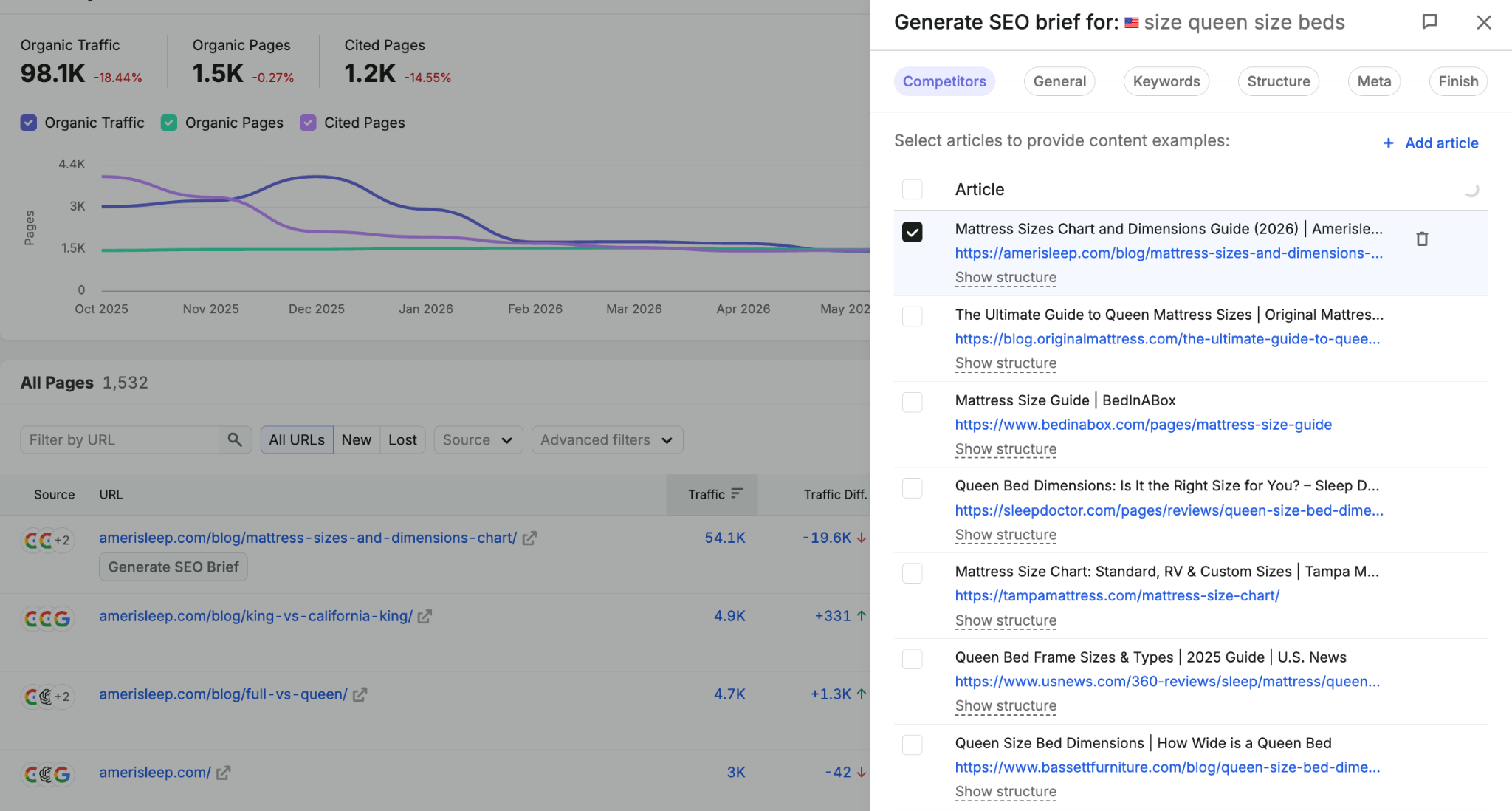
Task: Open the external link icon for mattress-sizes-and-dimensions-chart
Action: (x=529, y=538)
